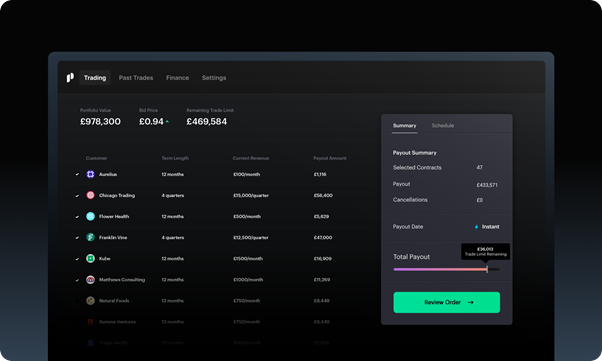Click the Current Revenue column header
Image resolution: width=602 pixels, height=361 pixels.
[251, 158]
